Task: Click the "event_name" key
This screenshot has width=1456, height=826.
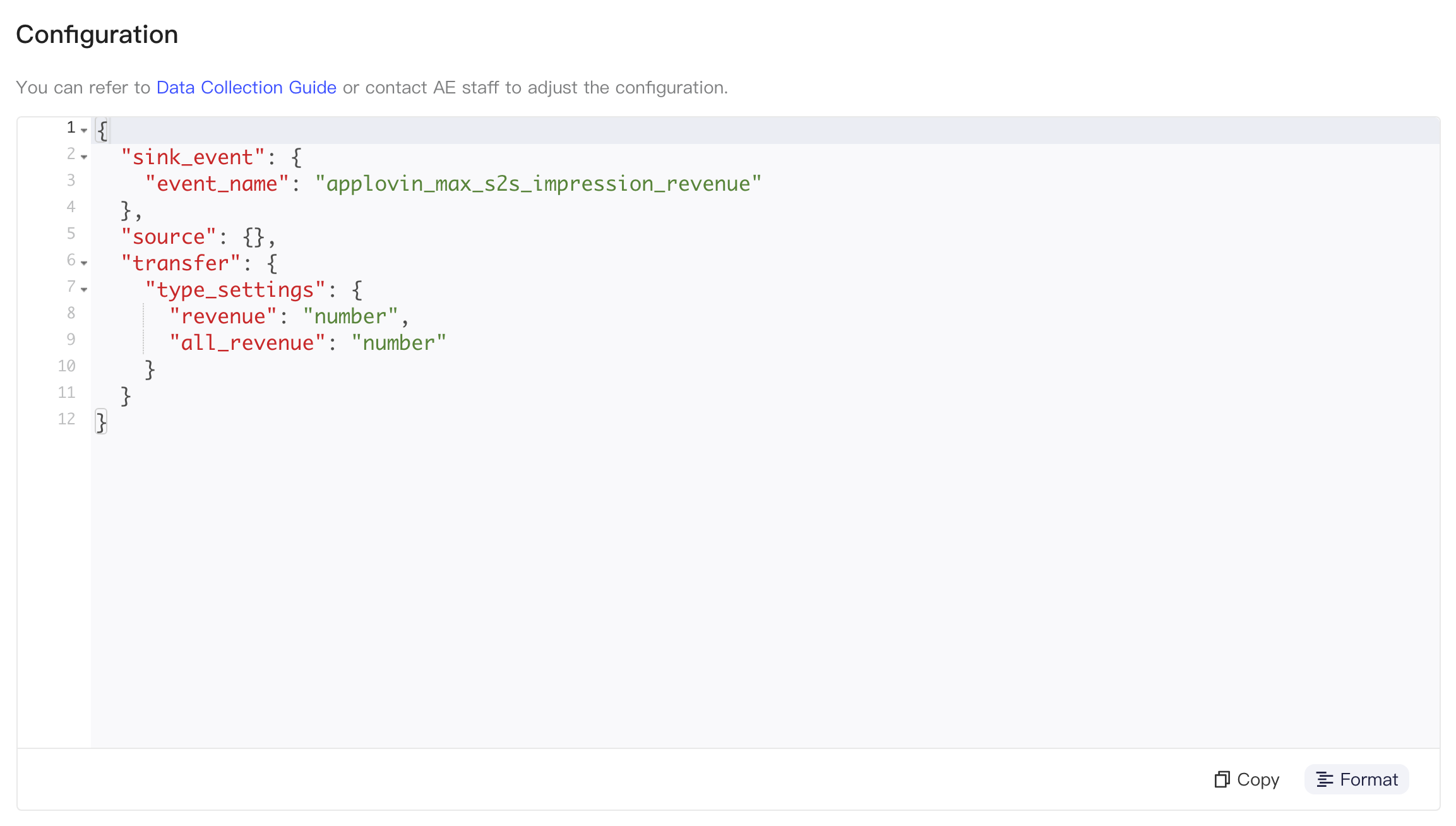Action: coord(217,184)
